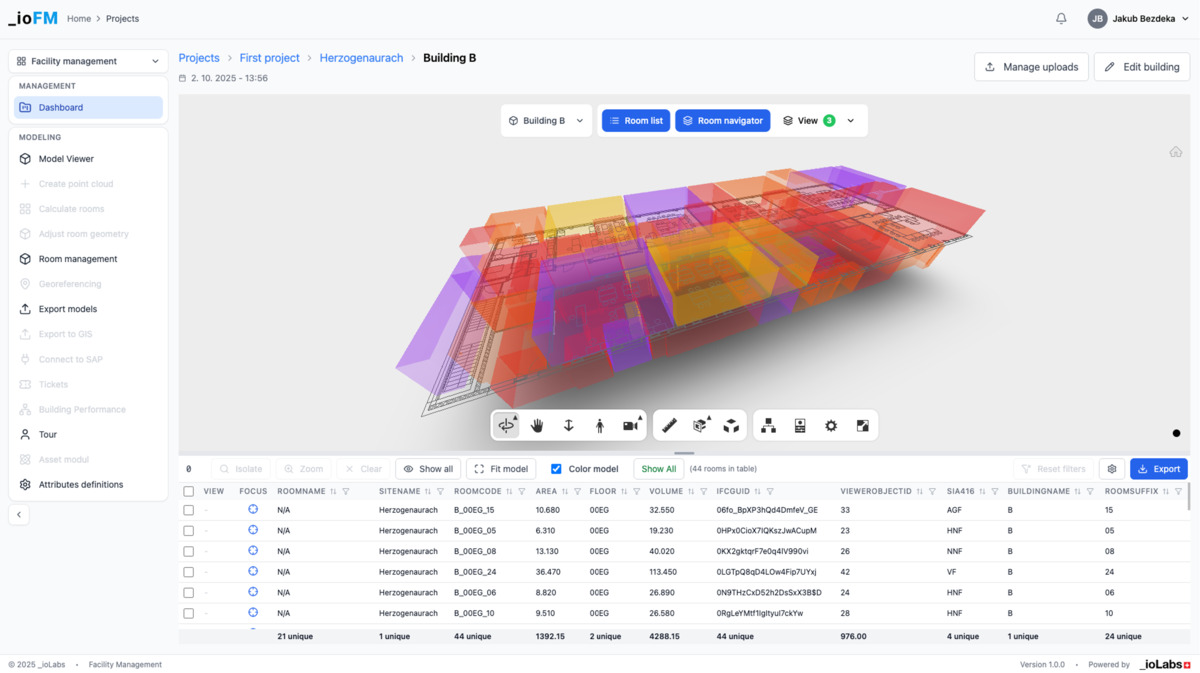Check the select-all rows header checkbox
This screenshot has height=673, width=1200.
tap(189, 492)
